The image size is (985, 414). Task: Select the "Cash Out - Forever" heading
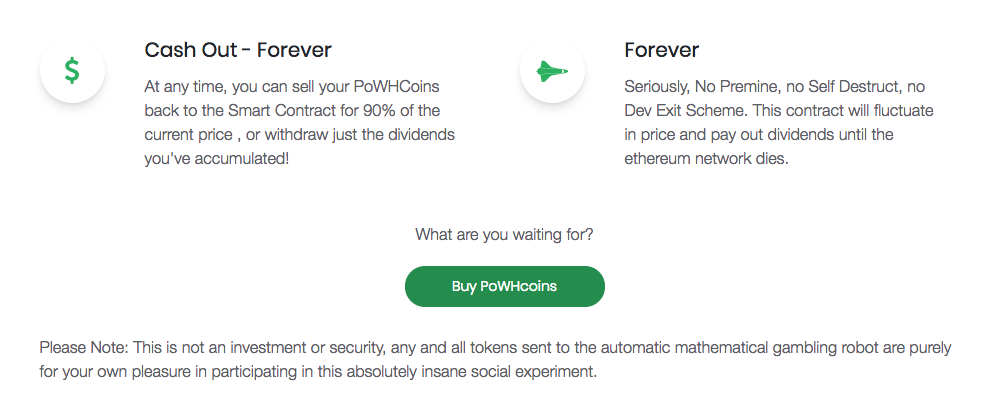point(238,50)
